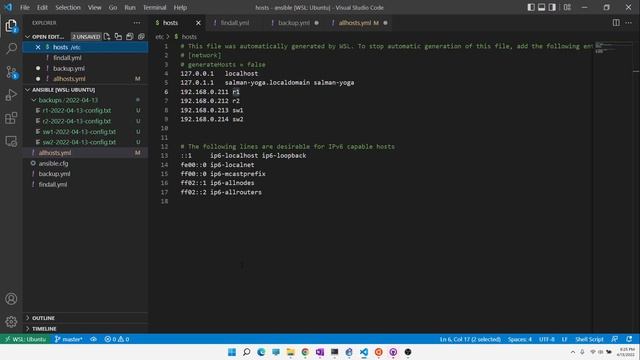Open the Selection menu
The height and width of the screenshot is (360, 640).
coord(68,7)
